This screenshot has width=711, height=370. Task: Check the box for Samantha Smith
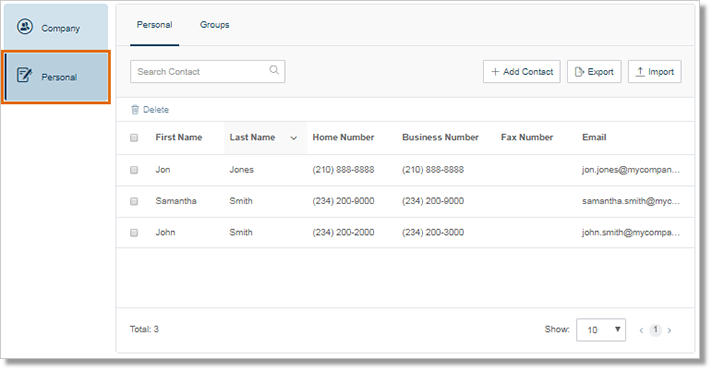pos(134,201)
